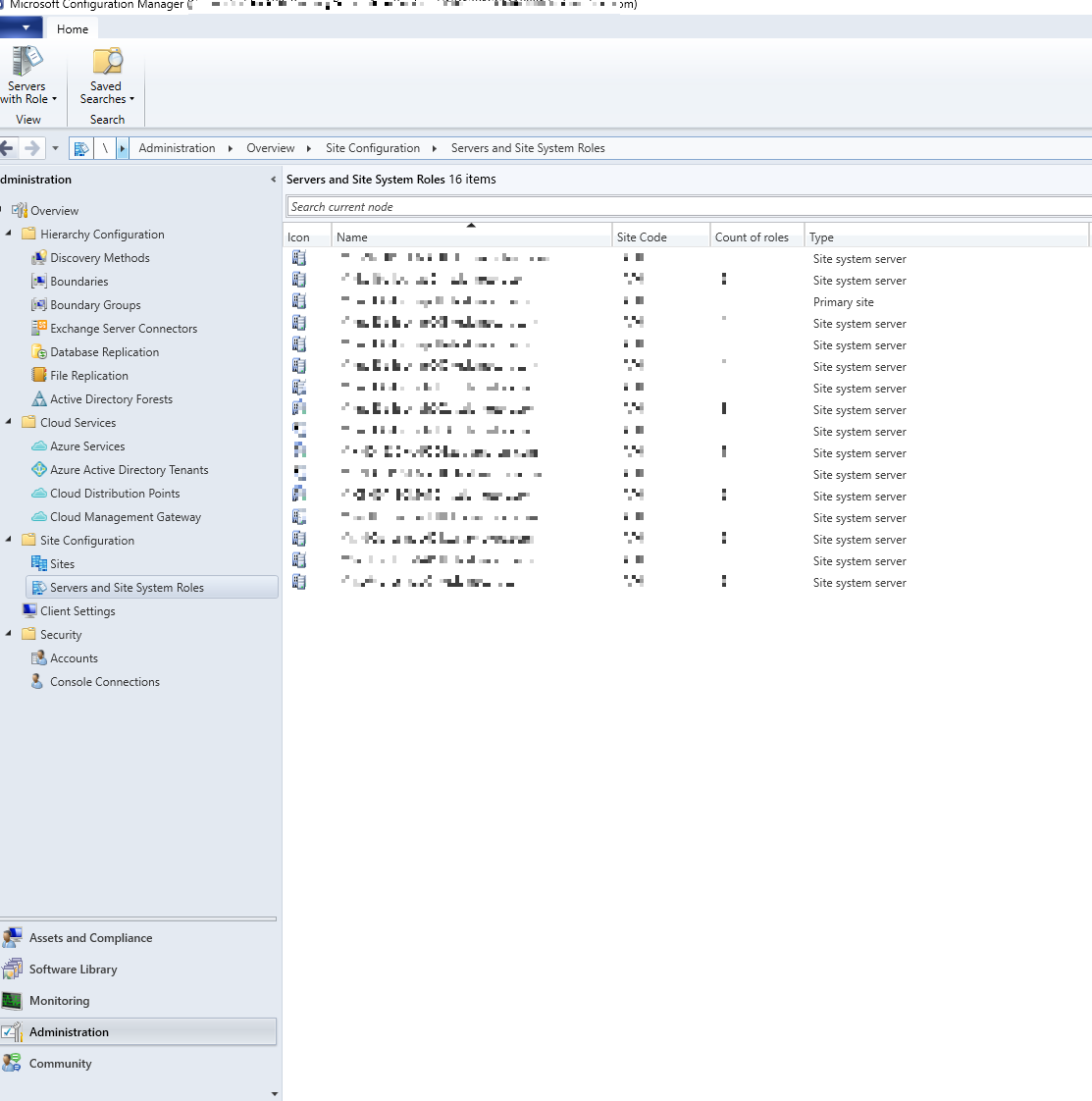Open the Boundaries node
1092x1101 pixels.
tap(78, 282)
